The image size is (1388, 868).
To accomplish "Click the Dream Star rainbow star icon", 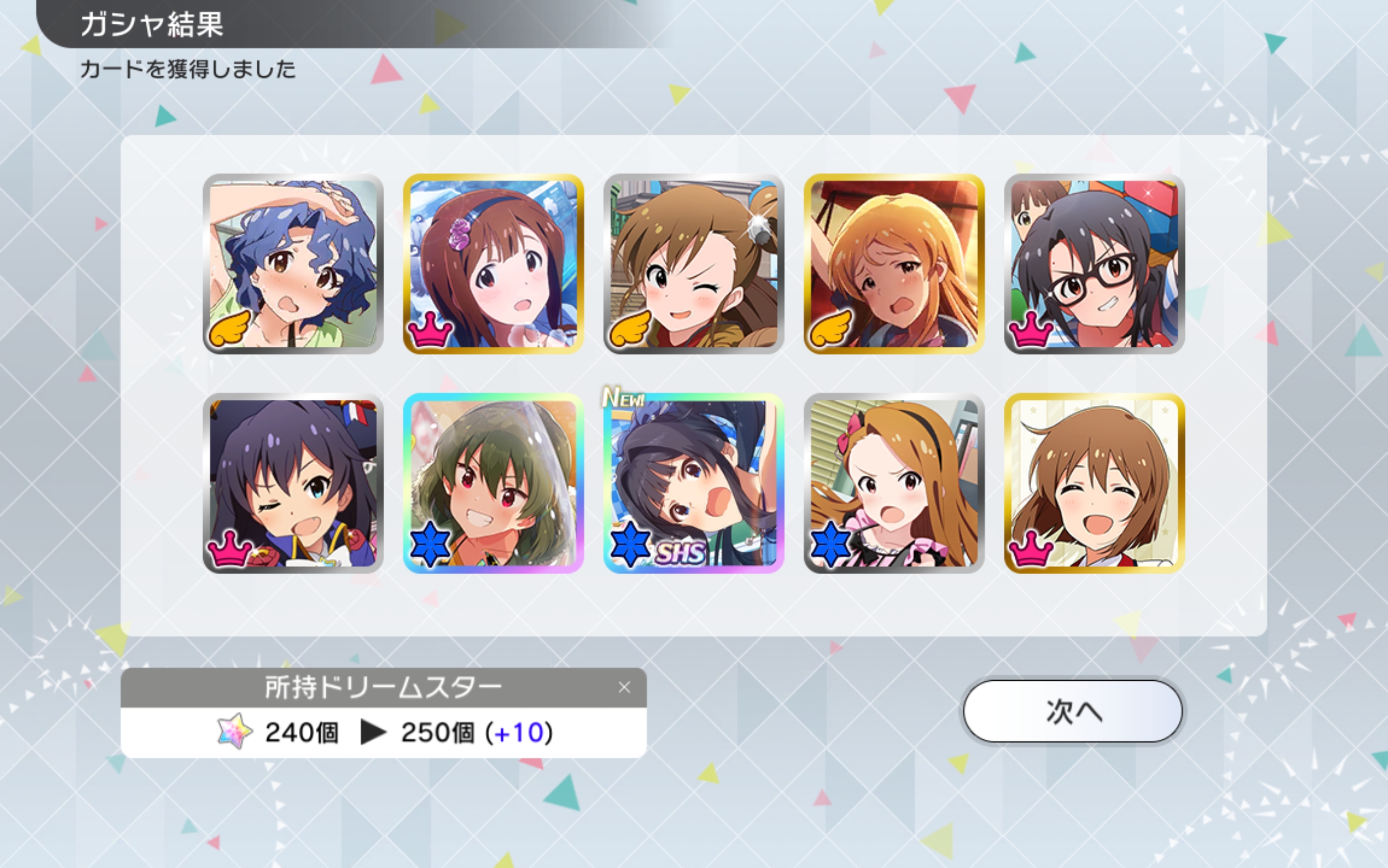I will click(235, 731).
